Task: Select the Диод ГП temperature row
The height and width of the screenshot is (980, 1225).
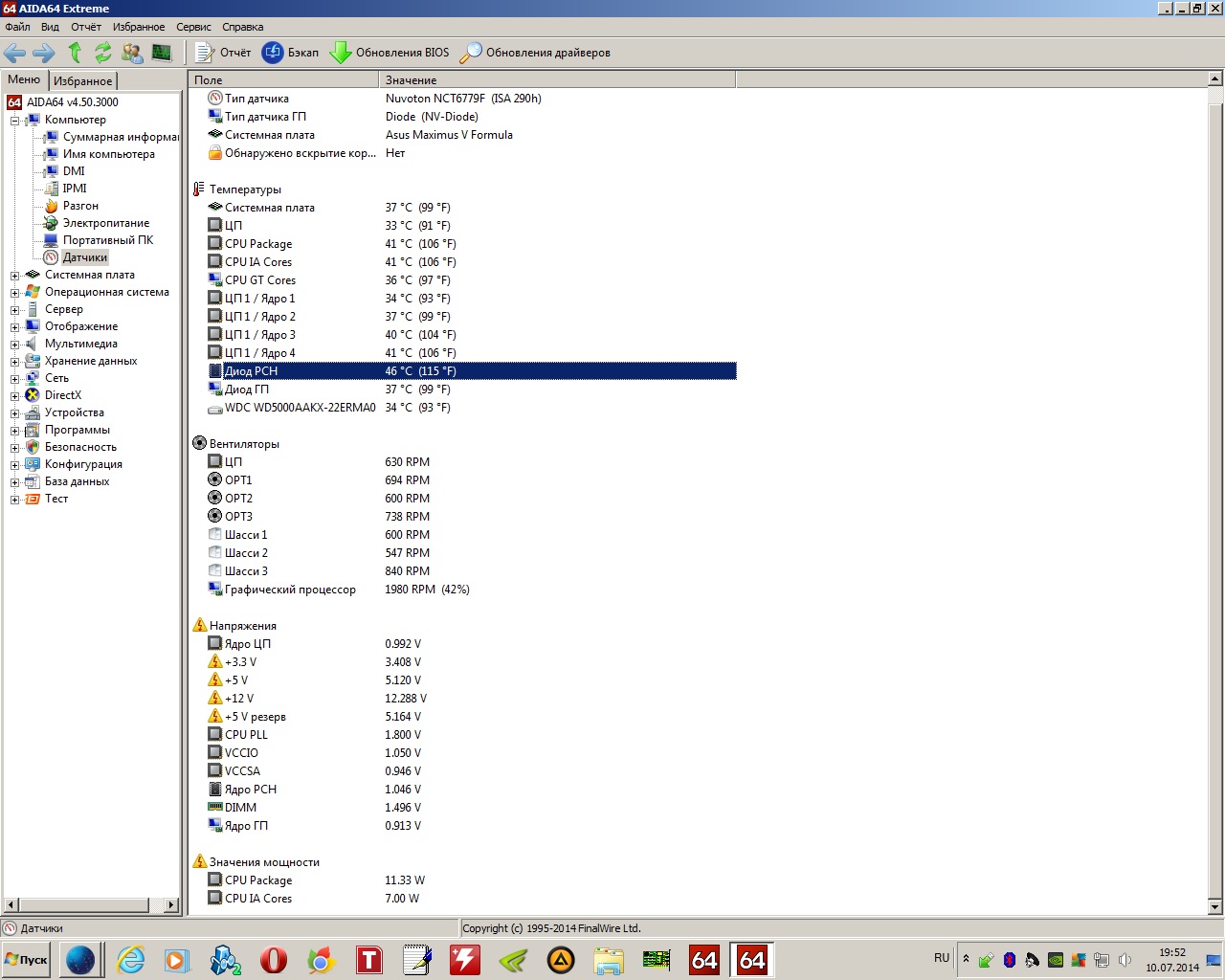Action: pyautogui.click(x=471, y=390)
